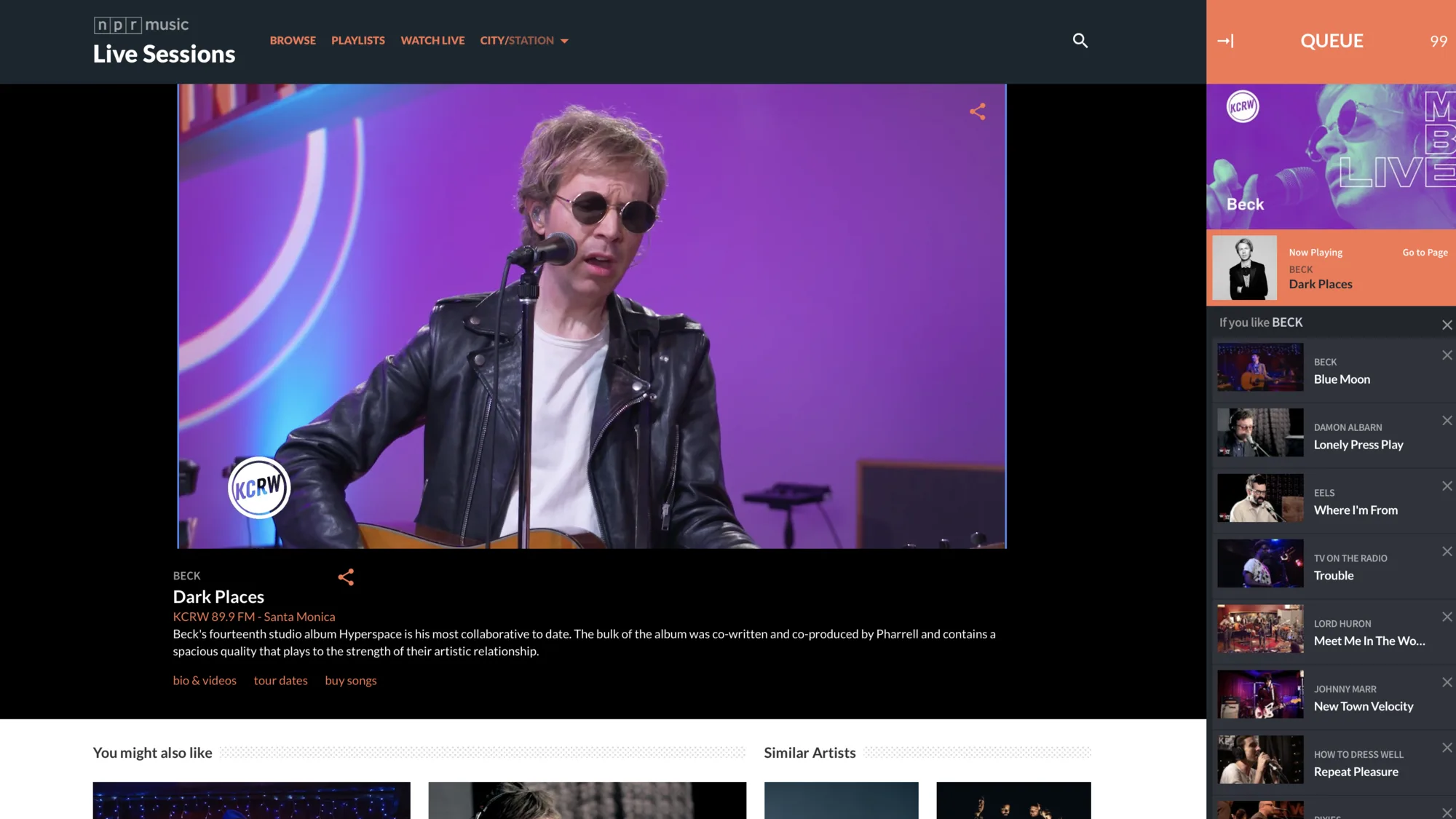Remove New Town Velocity from queue
The height and width of the screenshot is (819, 1456).
1447,682
